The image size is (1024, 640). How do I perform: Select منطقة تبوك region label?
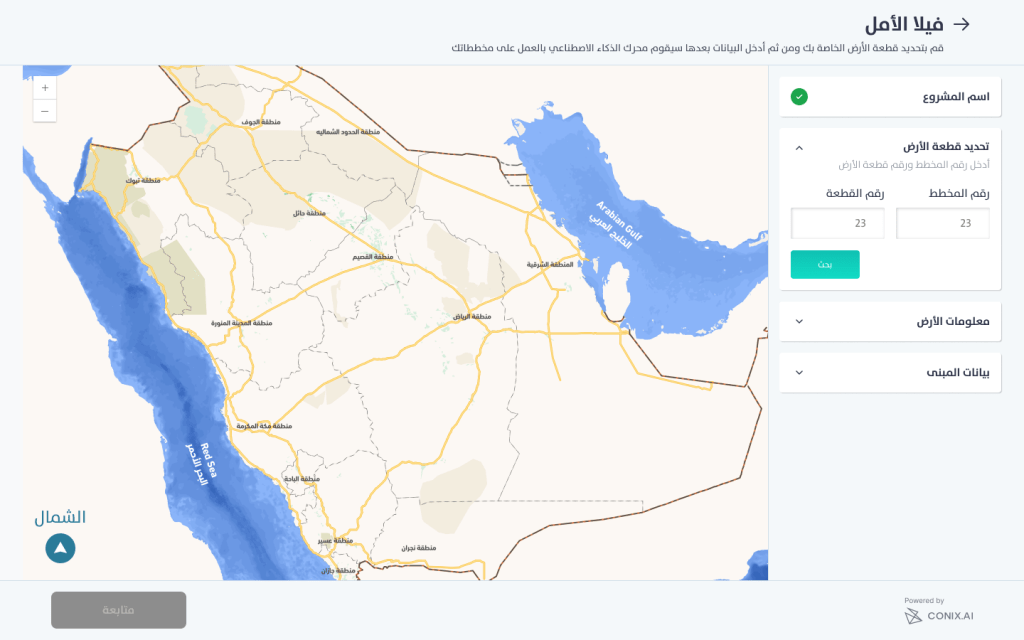142,181
